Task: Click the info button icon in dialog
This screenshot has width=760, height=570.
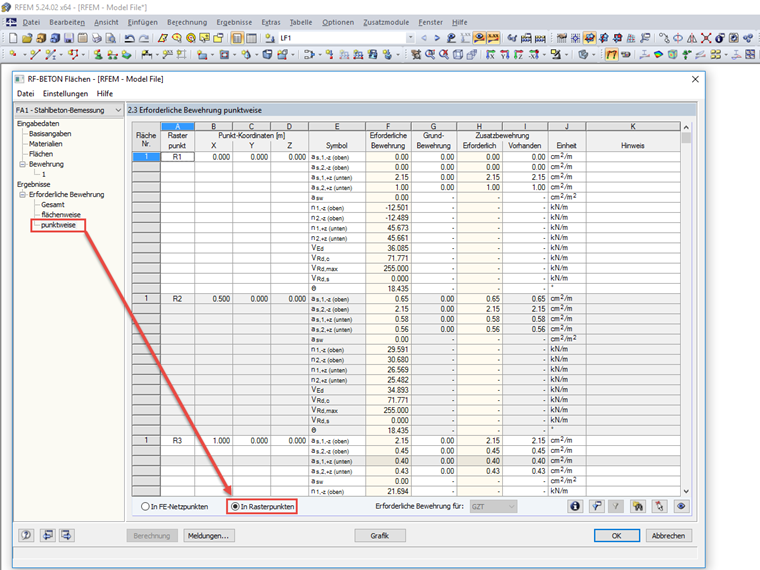Action: tap(575, 507)
